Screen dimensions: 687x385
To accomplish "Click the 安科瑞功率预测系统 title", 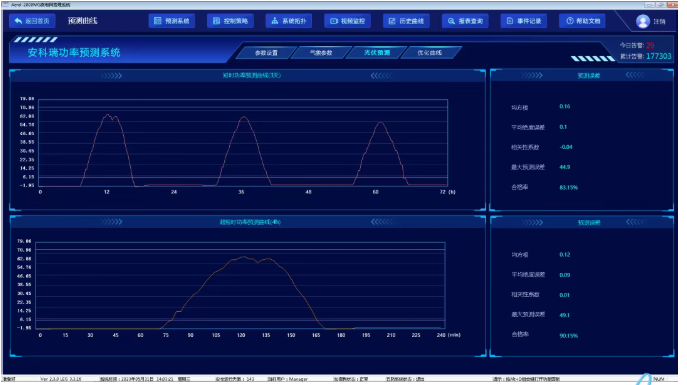I will click(74, 53).
